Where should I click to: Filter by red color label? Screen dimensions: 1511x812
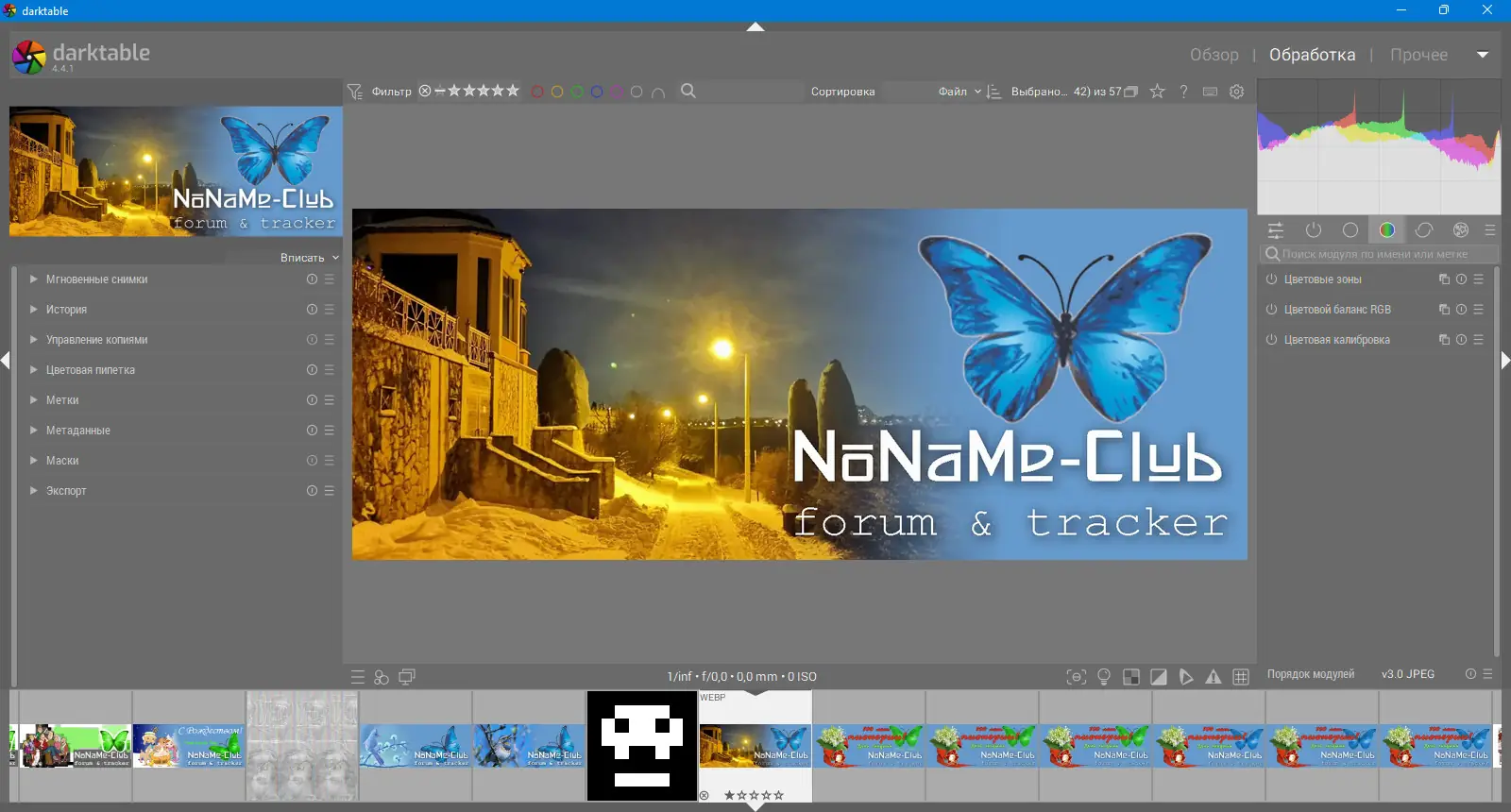pos(537,92)
